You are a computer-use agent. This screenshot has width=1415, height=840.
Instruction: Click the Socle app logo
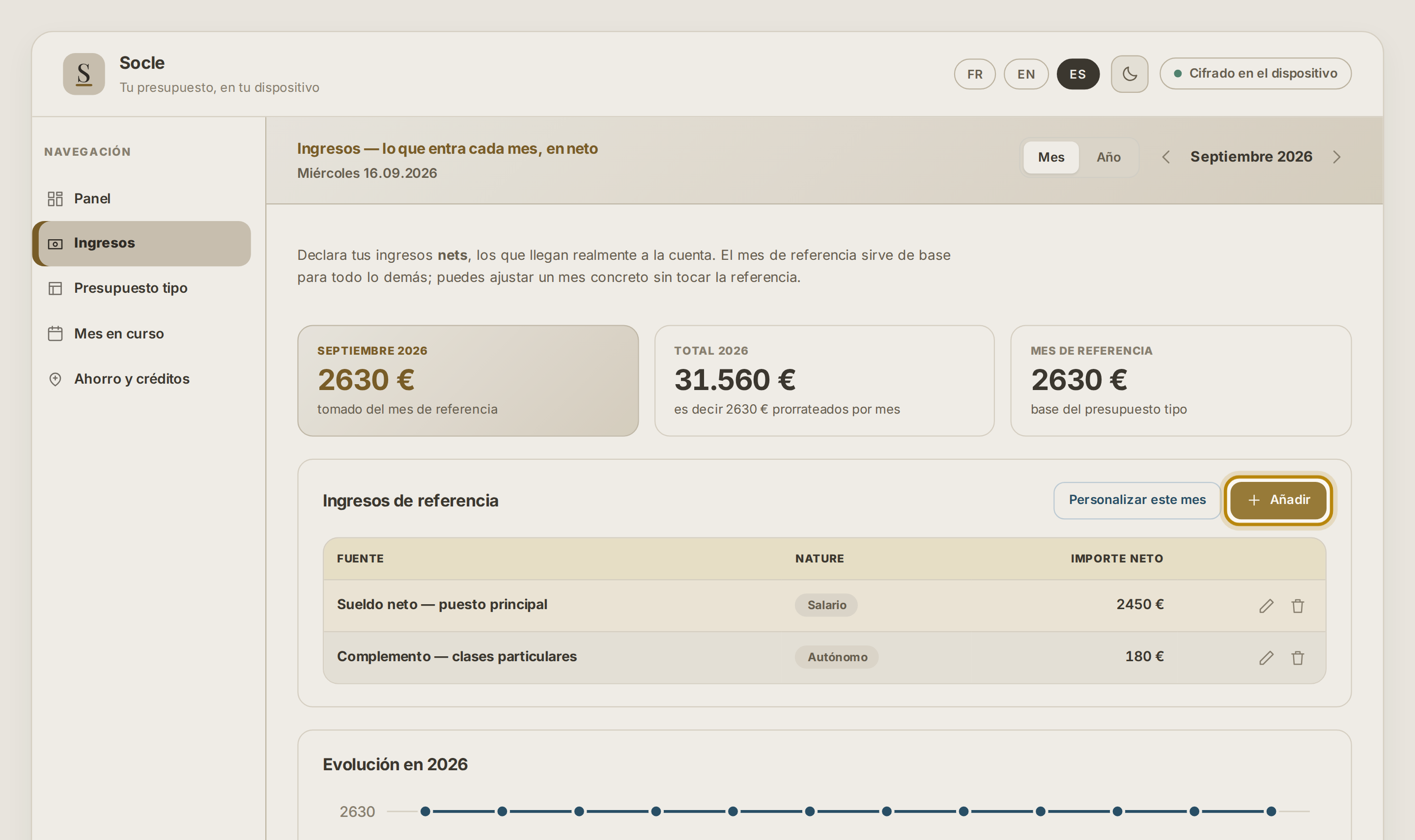point(84,74)
